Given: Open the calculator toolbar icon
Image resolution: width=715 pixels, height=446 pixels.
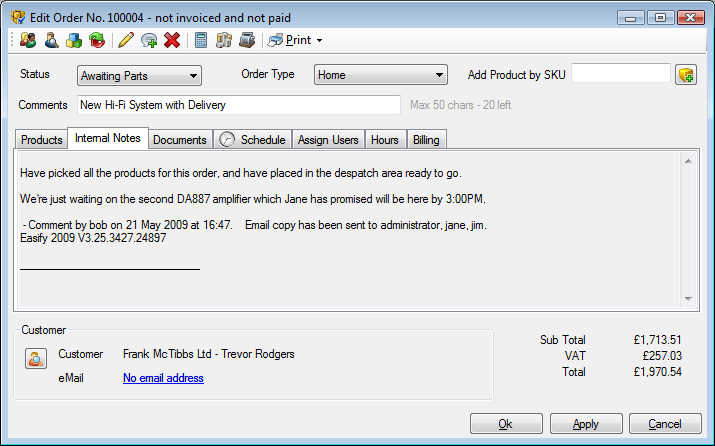Looking at the screenshot, I should (x=201, y=40).
